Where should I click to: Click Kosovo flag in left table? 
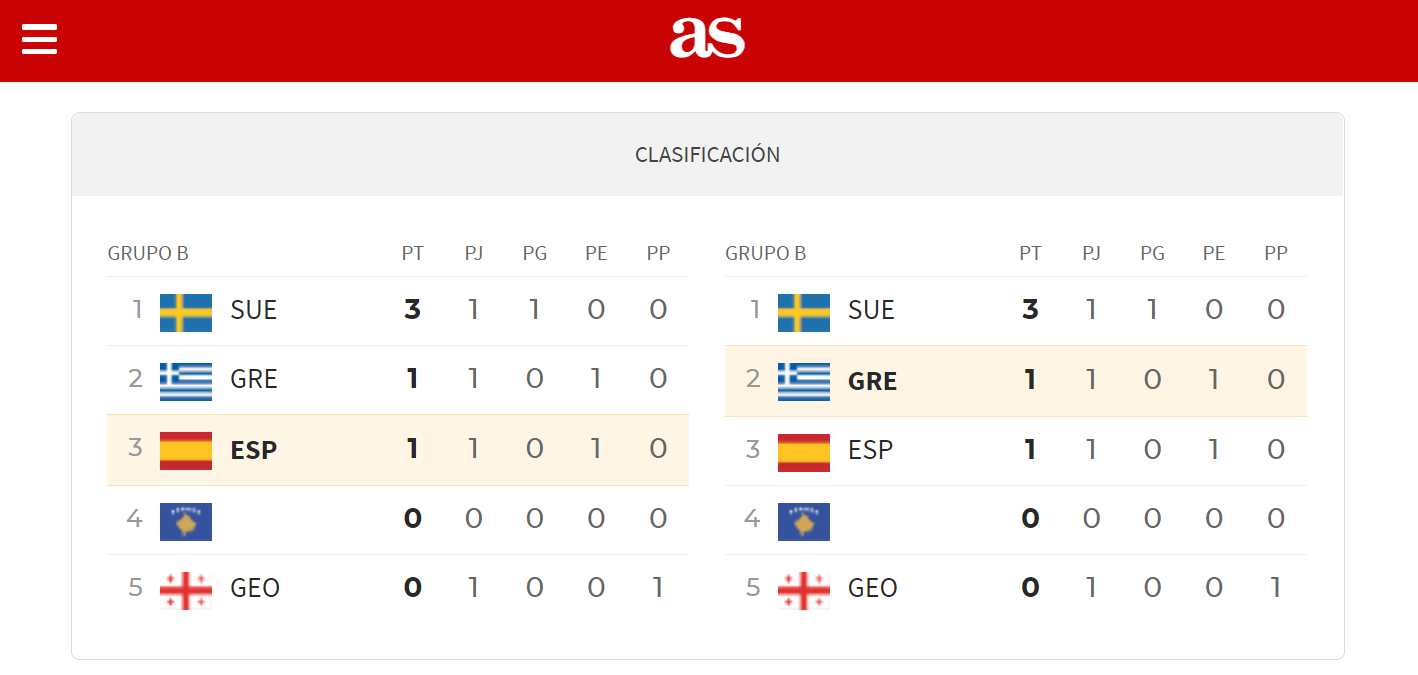coord(186,522)
